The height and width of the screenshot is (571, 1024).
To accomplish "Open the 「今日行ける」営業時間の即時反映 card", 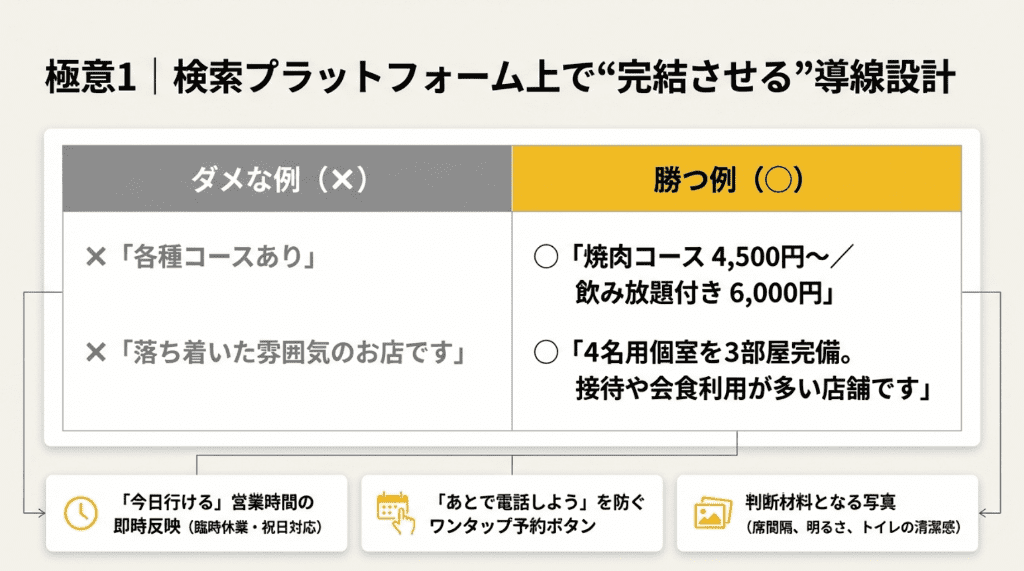I will click(x=197, y=512).
